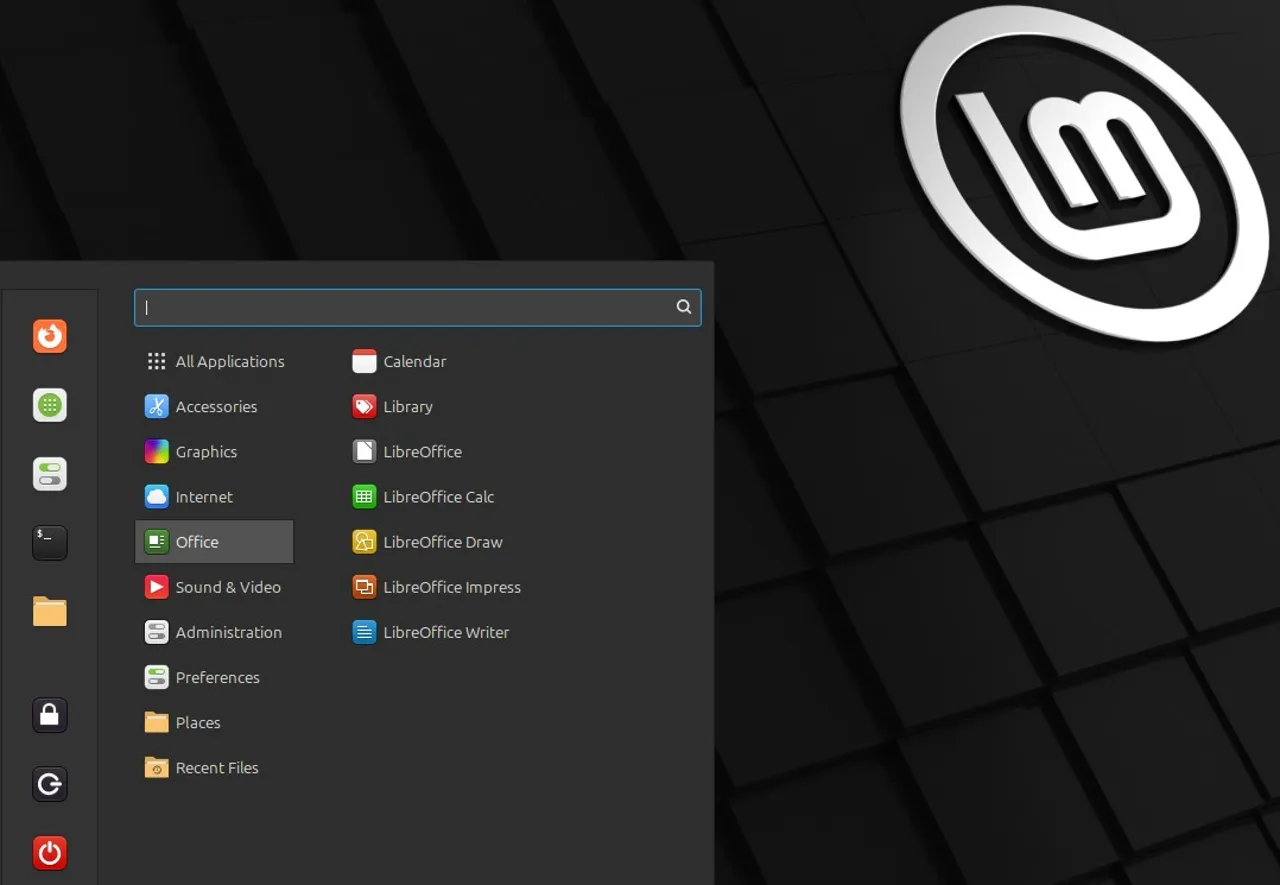Open the Internet category
The image size is (1280, 885).
click(214, 496)
